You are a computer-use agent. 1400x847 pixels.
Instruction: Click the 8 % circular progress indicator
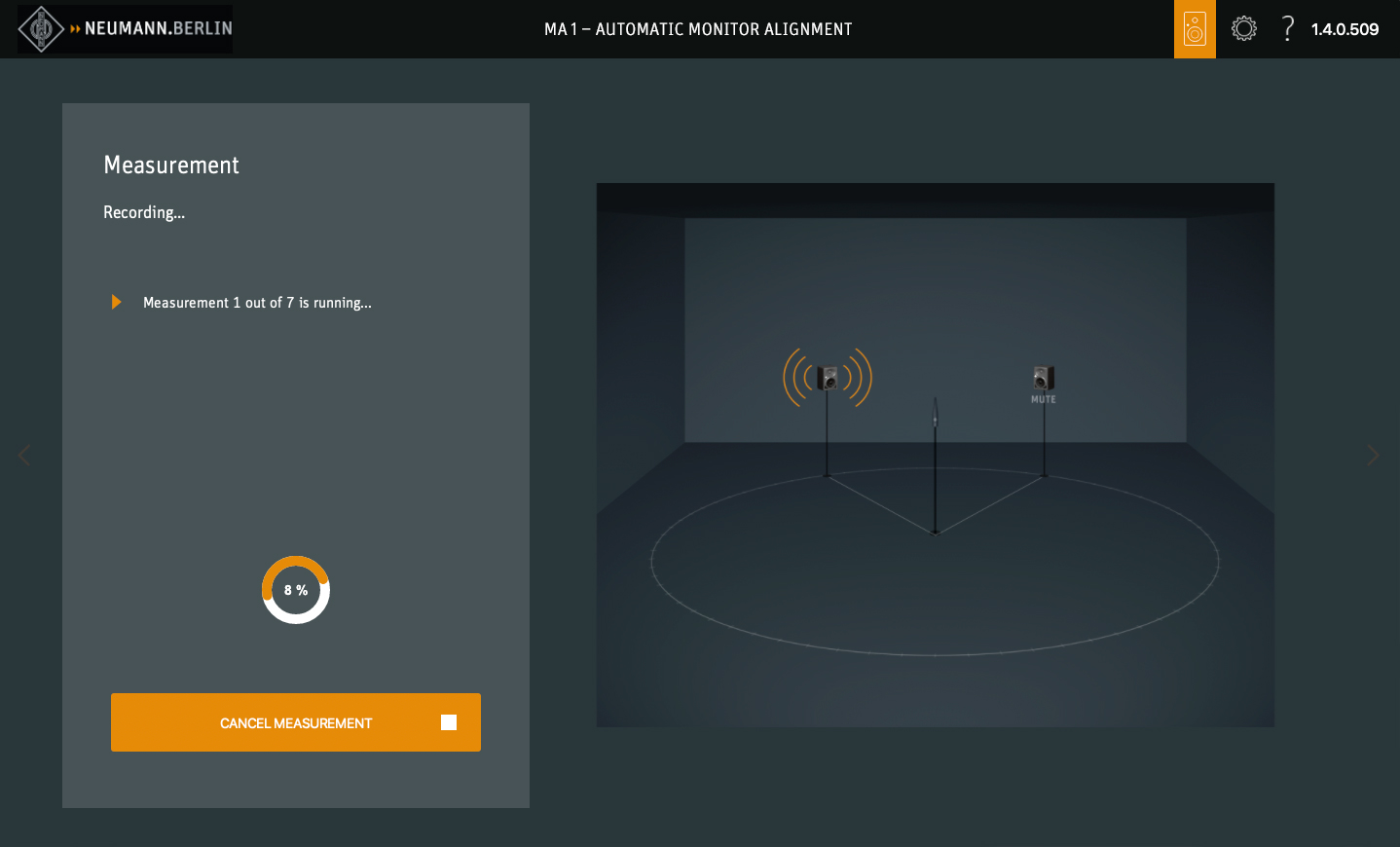296,590
